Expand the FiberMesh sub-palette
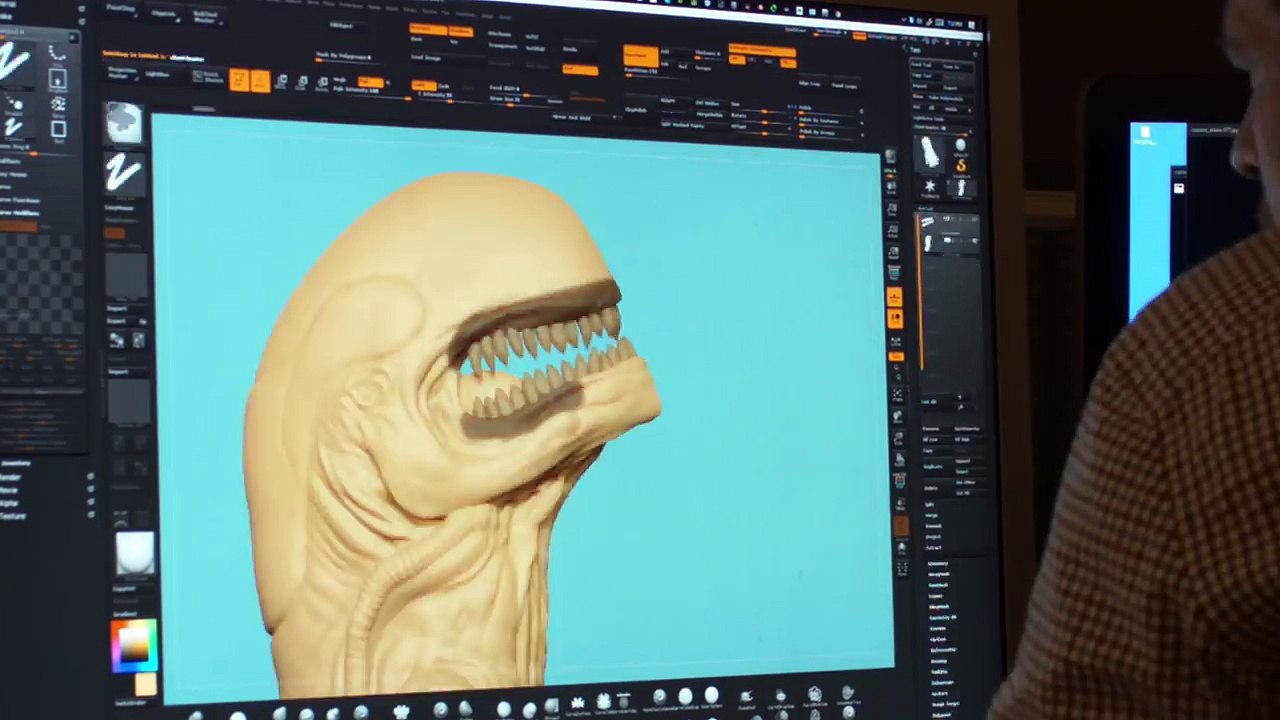 939,607
